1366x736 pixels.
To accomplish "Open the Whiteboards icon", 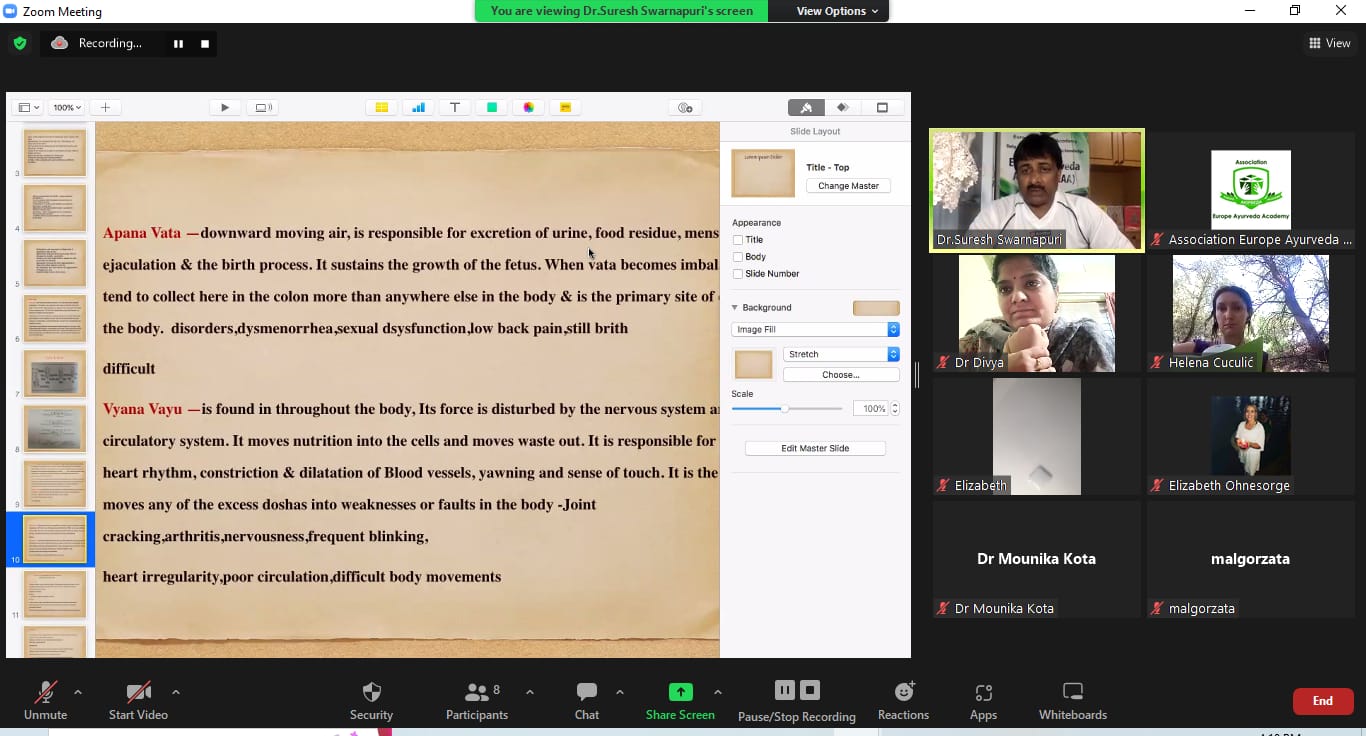I will (x=1072, y=692).
